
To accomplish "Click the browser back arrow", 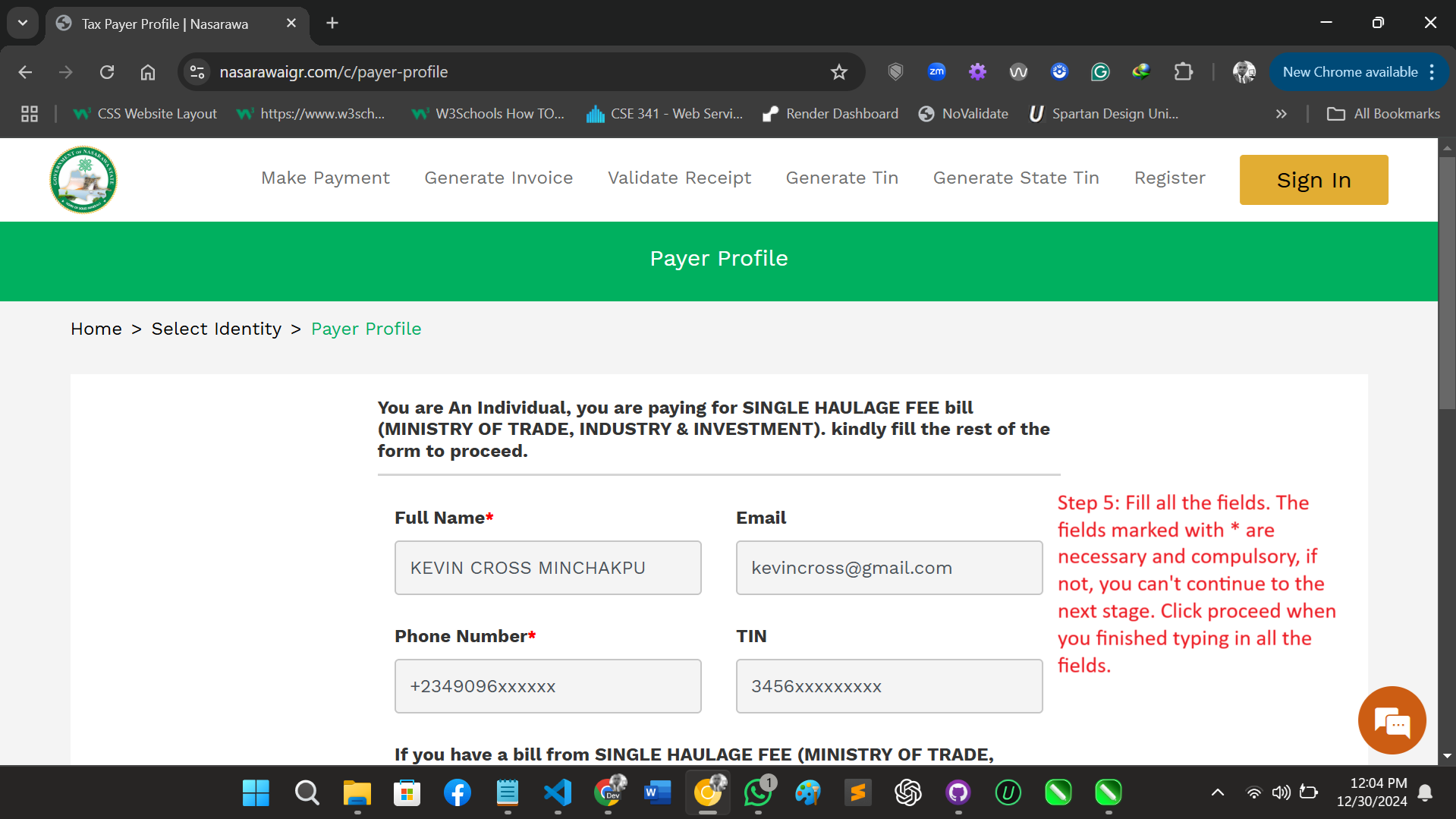I will 25,72.
